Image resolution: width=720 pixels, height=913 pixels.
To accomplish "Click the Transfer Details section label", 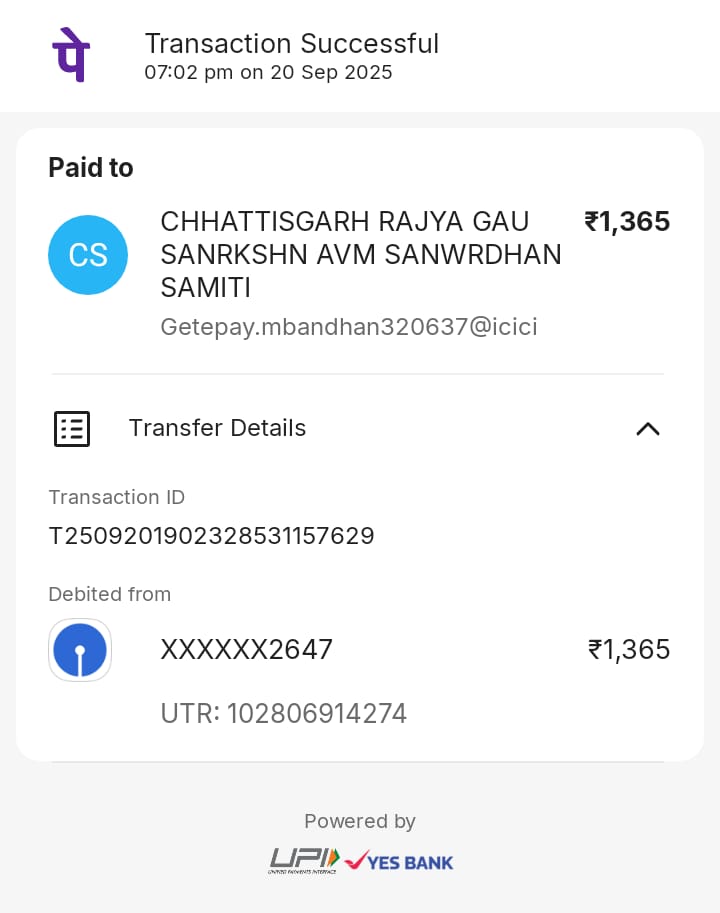I will (217, 428).
